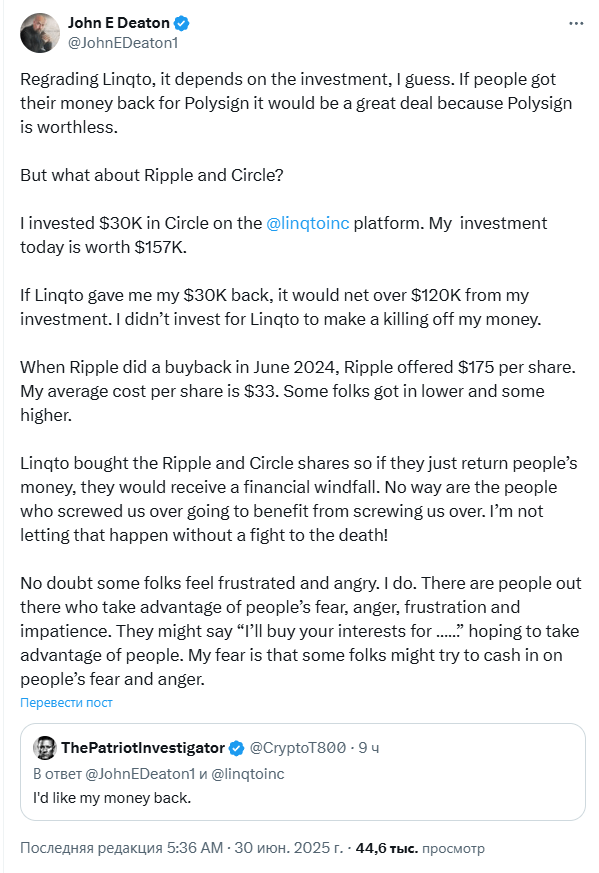Click the Перевести пост translate link

click(x=66, y=703)
